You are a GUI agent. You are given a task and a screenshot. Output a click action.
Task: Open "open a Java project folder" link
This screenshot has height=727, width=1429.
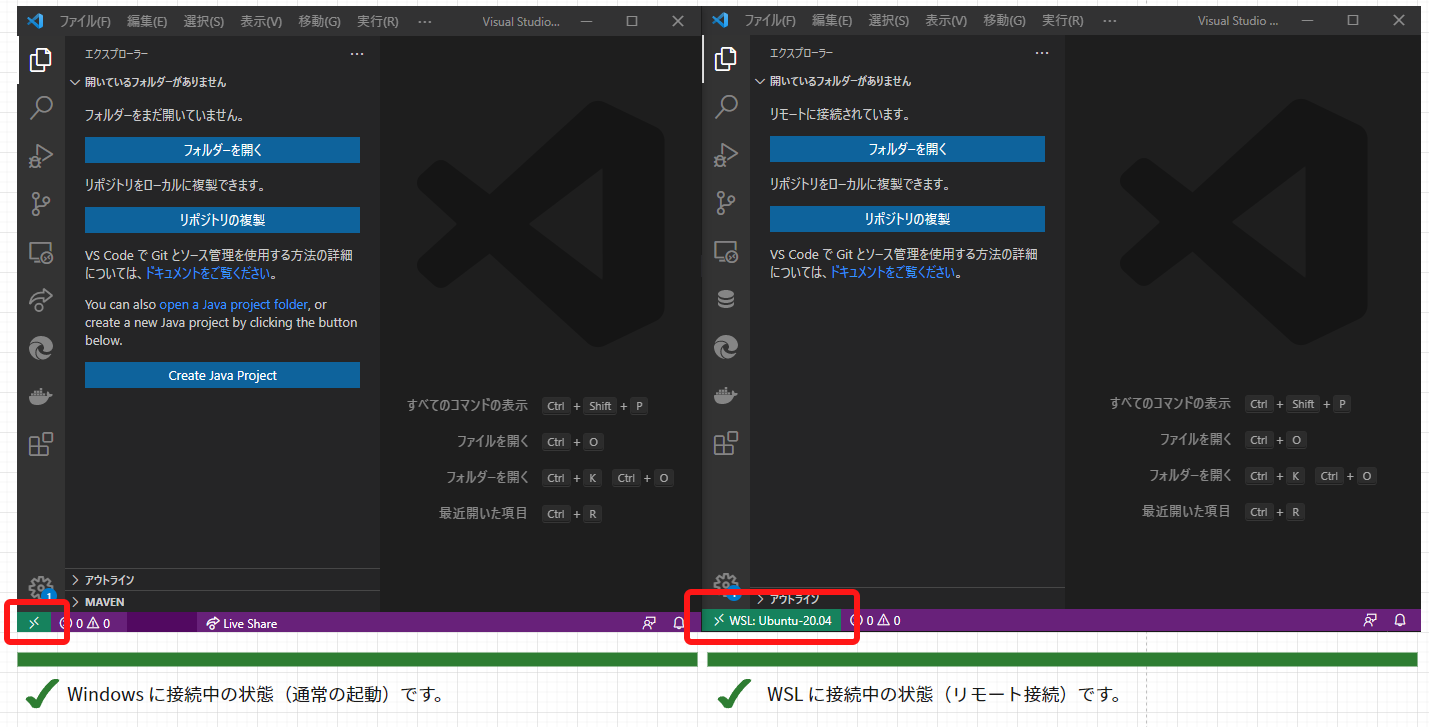pyautogui.click(x=234, y=305)
